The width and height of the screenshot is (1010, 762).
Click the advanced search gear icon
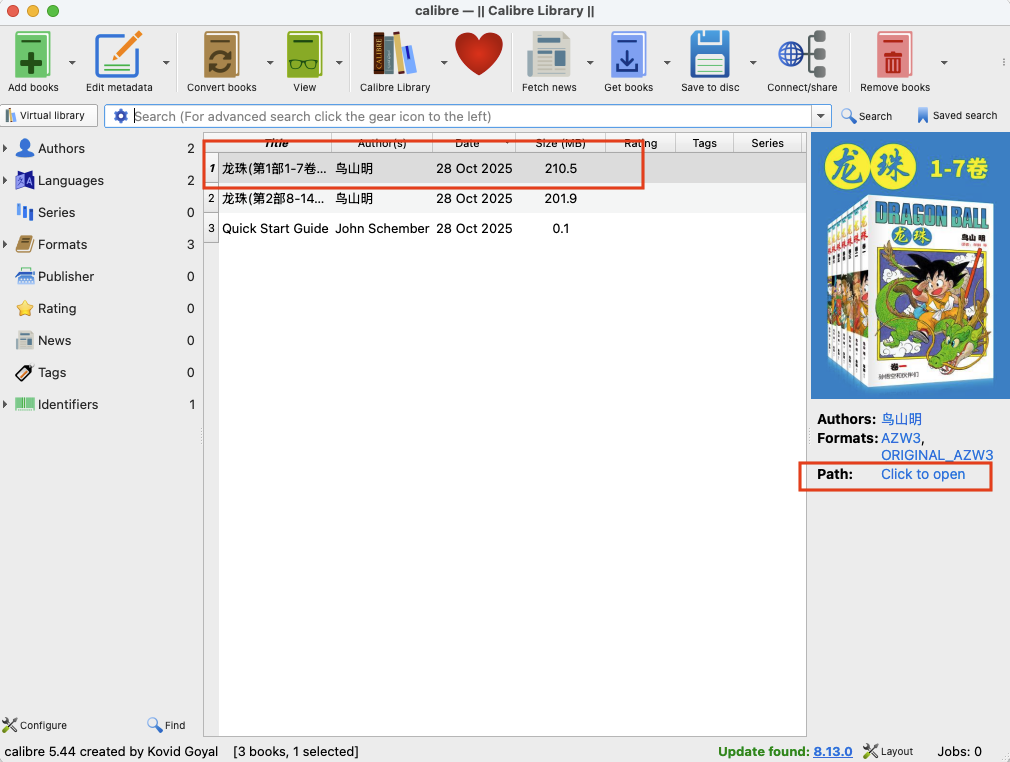(121, 116)
